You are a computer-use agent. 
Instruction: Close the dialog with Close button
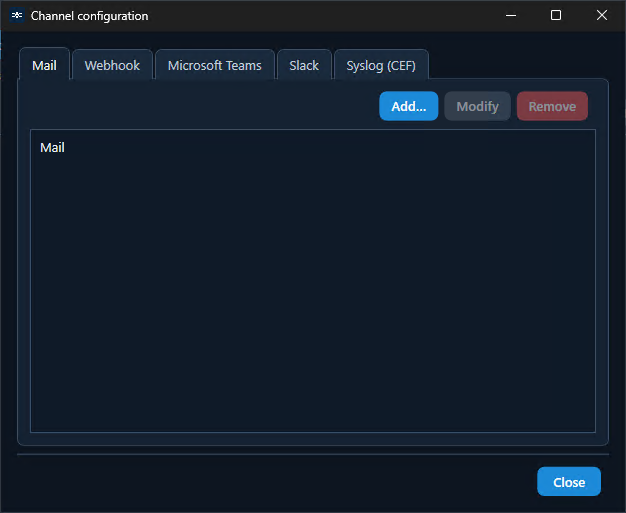click(569, 482)
